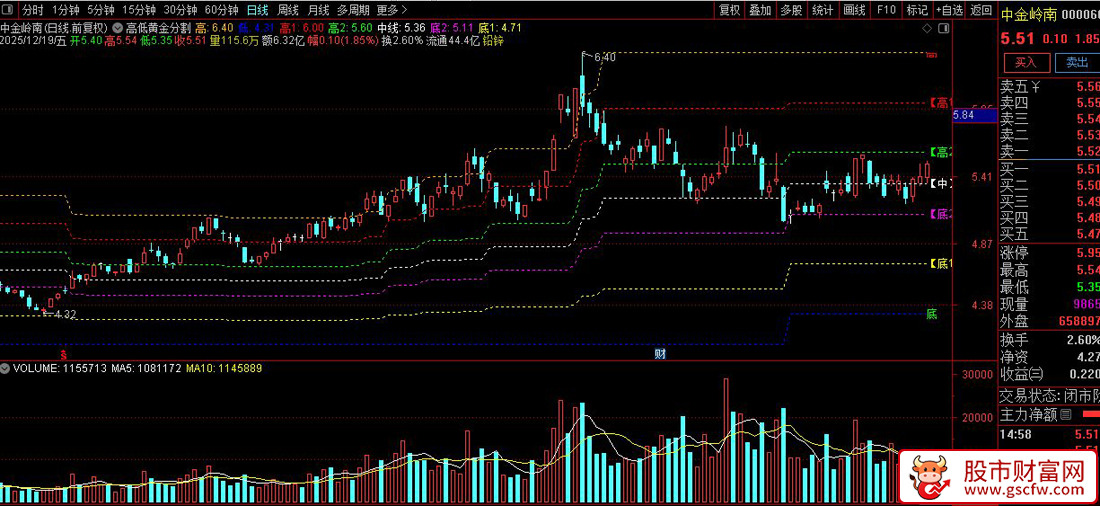The width and height of the screenshot is (1100, 506).
Task: Click the 换手 turnover row
Action: (x=1049, y=340)
